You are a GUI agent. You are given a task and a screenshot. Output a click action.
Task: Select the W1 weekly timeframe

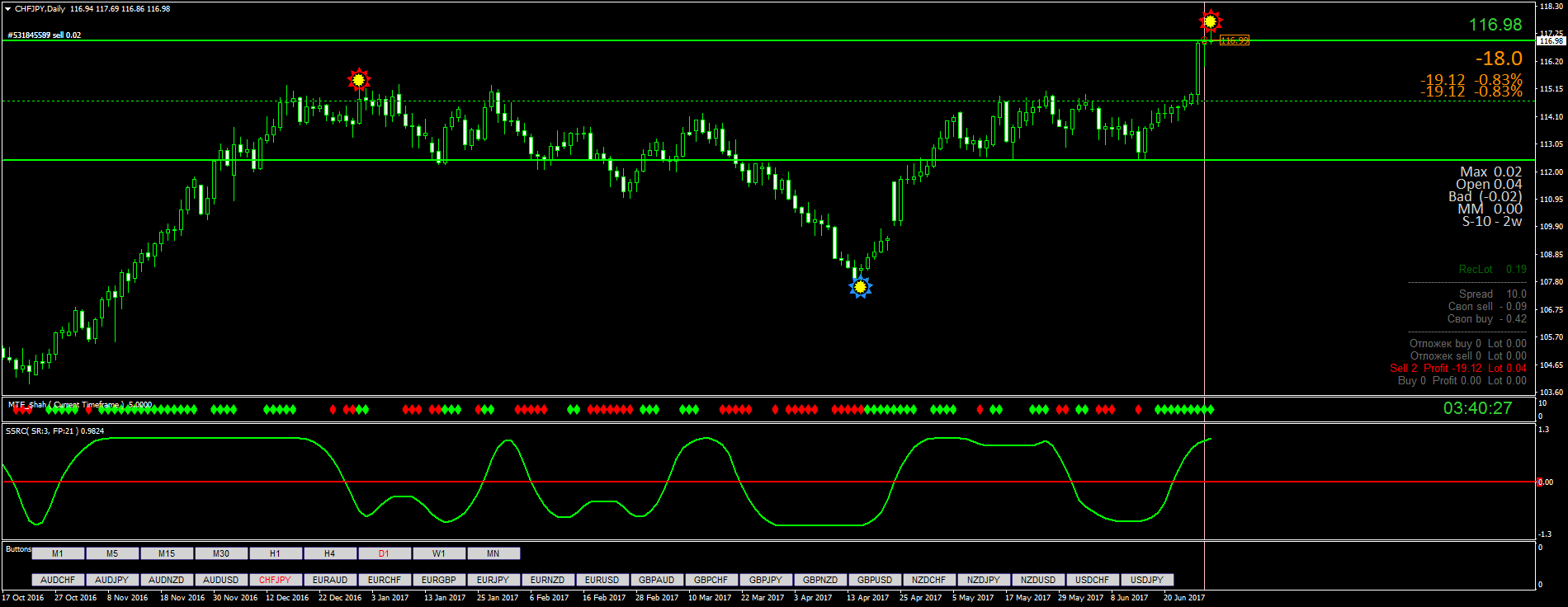click(x=439, y=553)
